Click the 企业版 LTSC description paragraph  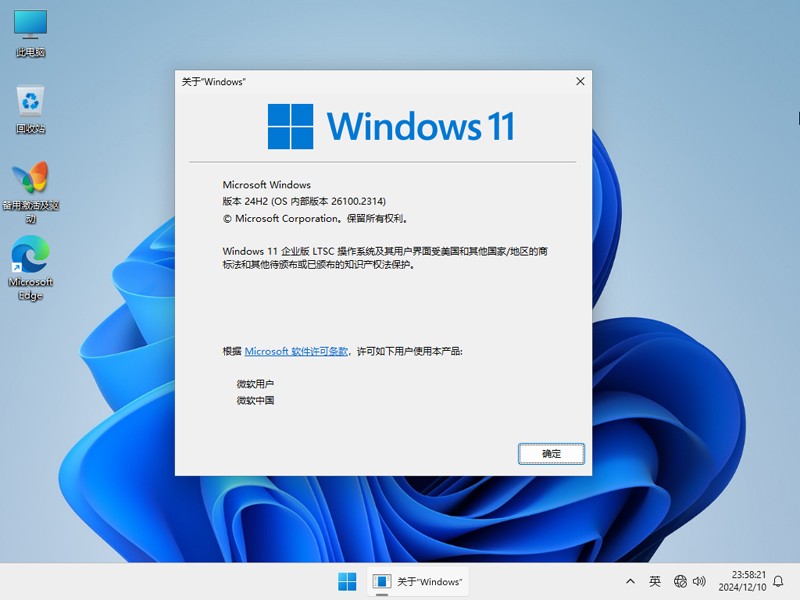click(385, 258)
